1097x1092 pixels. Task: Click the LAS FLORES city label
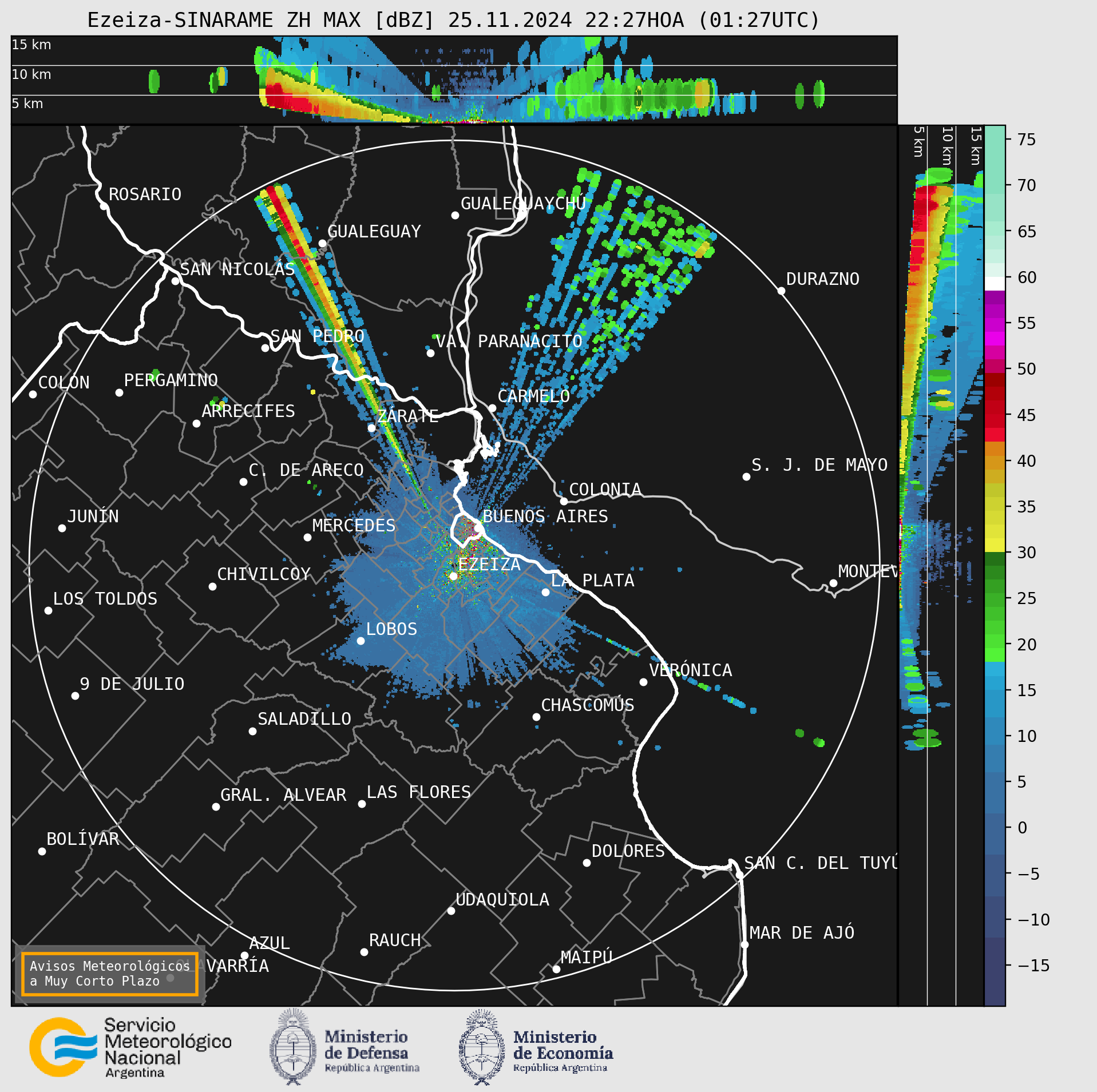point(418,792)
